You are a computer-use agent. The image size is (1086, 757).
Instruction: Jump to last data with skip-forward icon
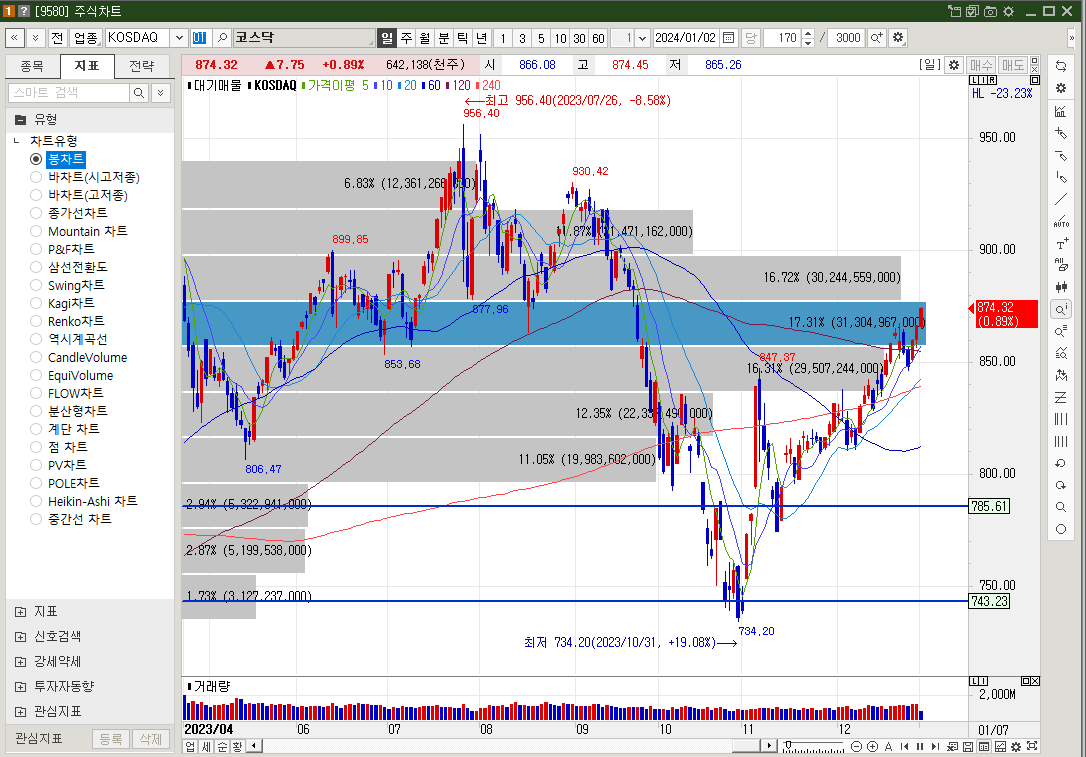(936, 747)
